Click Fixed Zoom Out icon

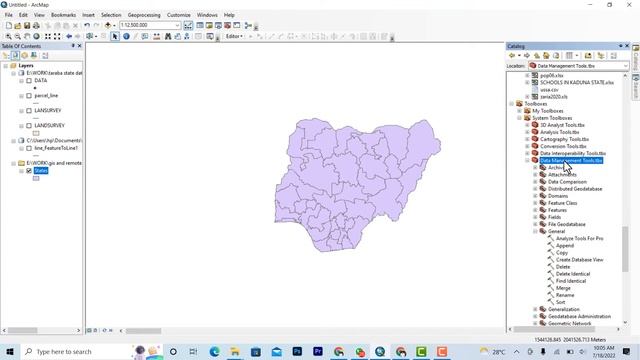[57, 36]
